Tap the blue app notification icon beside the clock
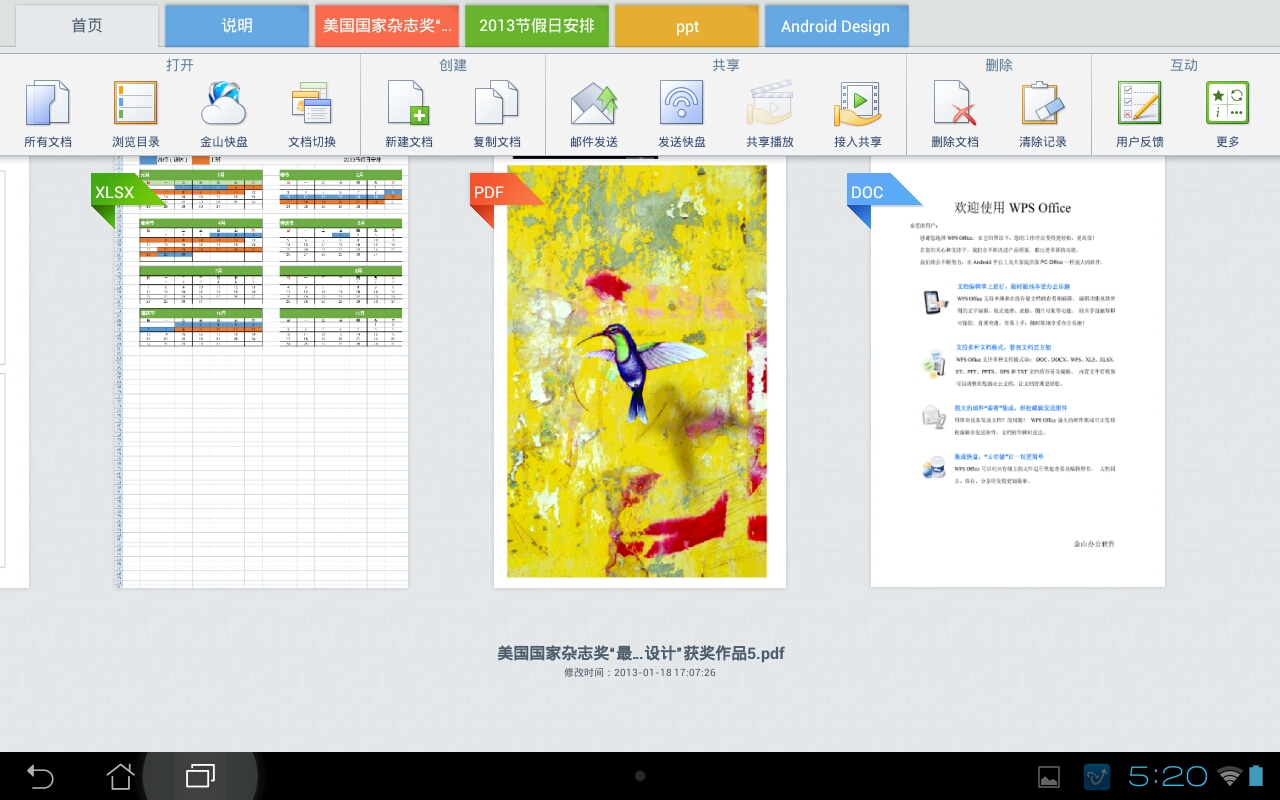This screenshot has width=1280, height=800. point(1097,776)
